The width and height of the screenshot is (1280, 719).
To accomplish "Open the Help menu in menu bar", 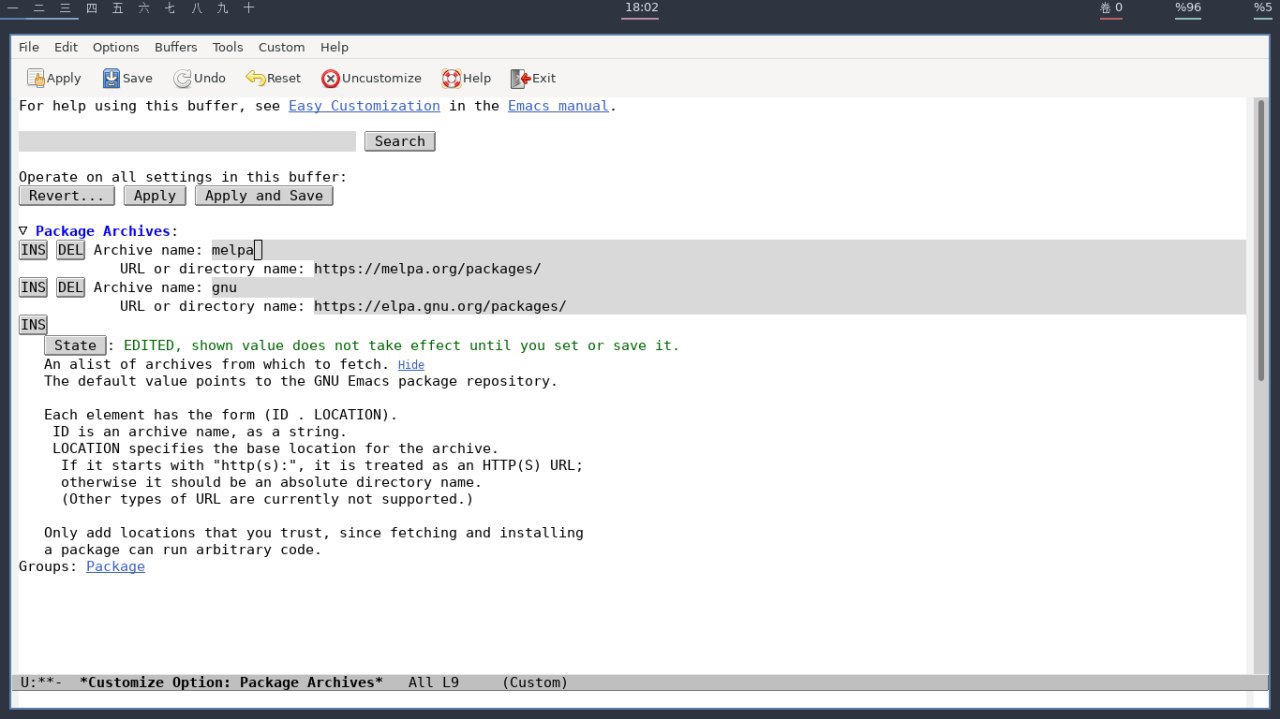I will click(x=334, y=47).
